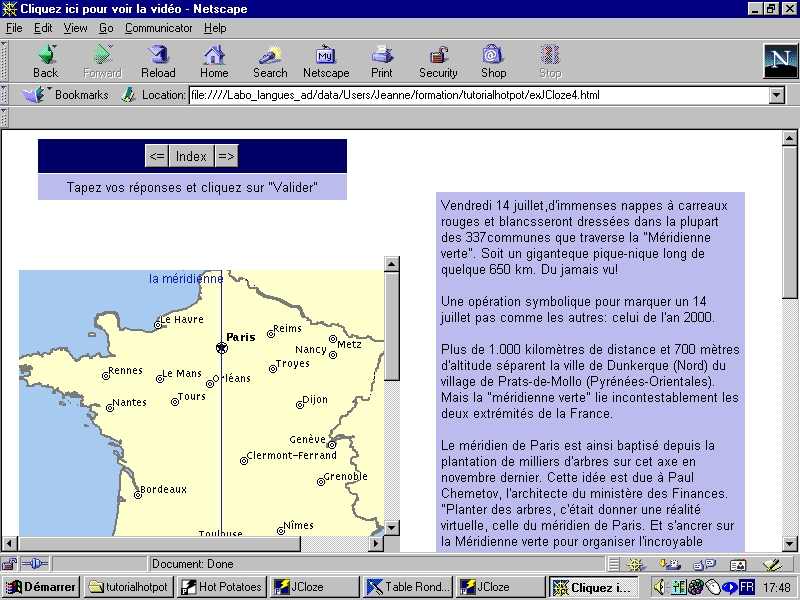The height and width of the screenshot is (600, 800).
Task: Click the Forward toolbar icon
Action: [x=102, y=61]
